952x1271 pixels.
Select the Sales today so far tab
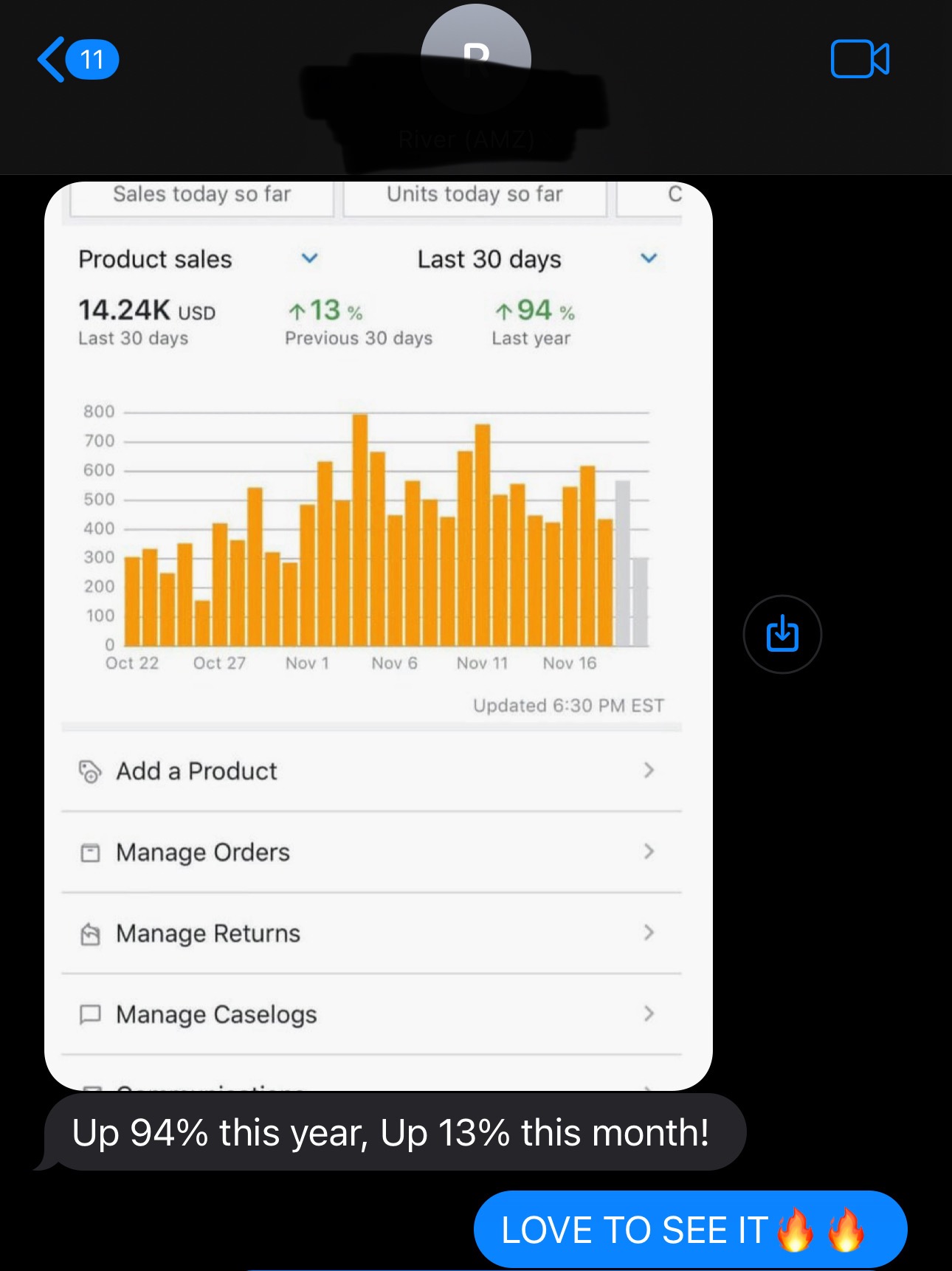(x=201, y=198)
